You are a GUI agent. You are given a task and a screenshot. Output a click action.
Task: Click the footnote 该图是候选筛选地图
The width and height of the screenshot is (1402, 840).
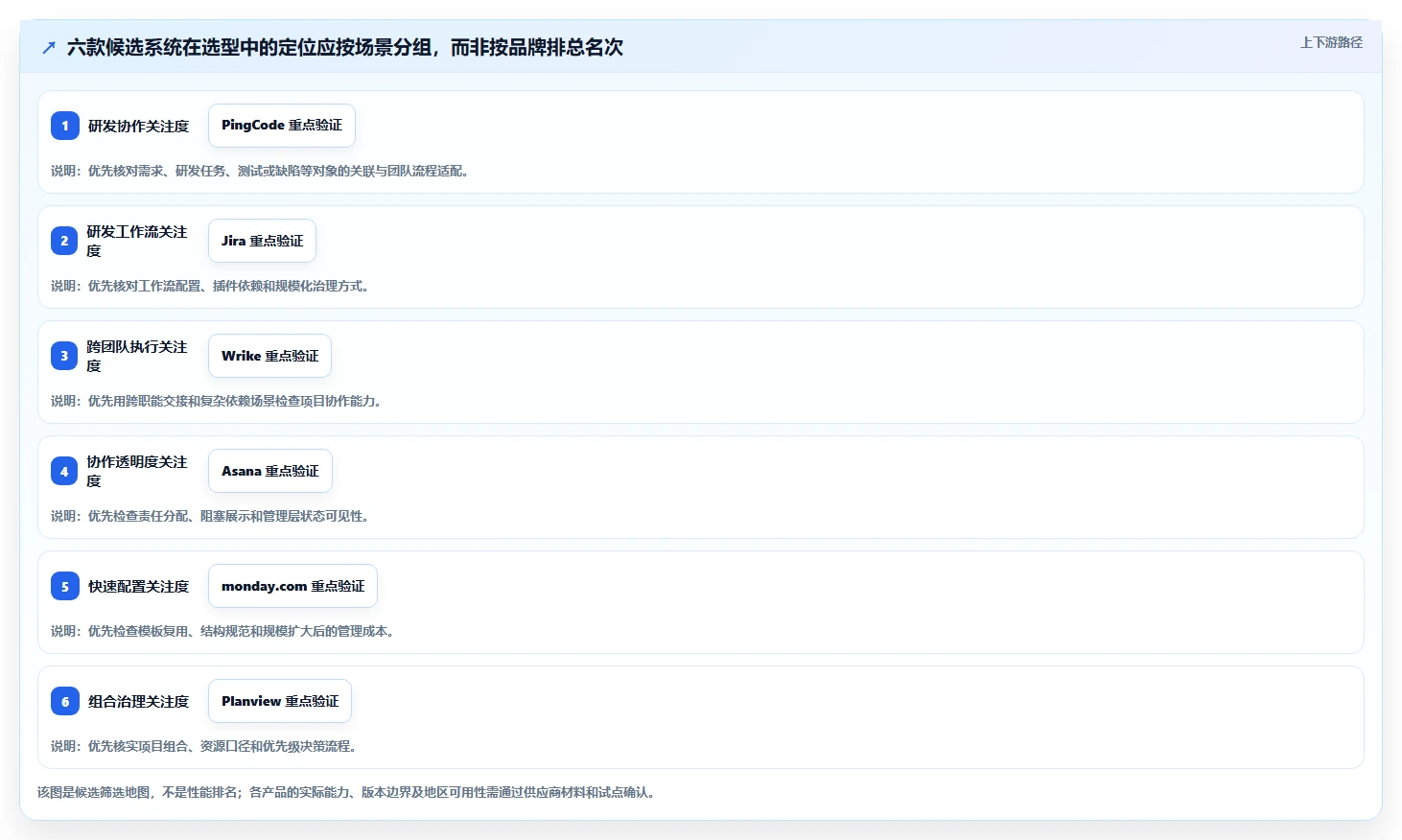pos(347,792)
